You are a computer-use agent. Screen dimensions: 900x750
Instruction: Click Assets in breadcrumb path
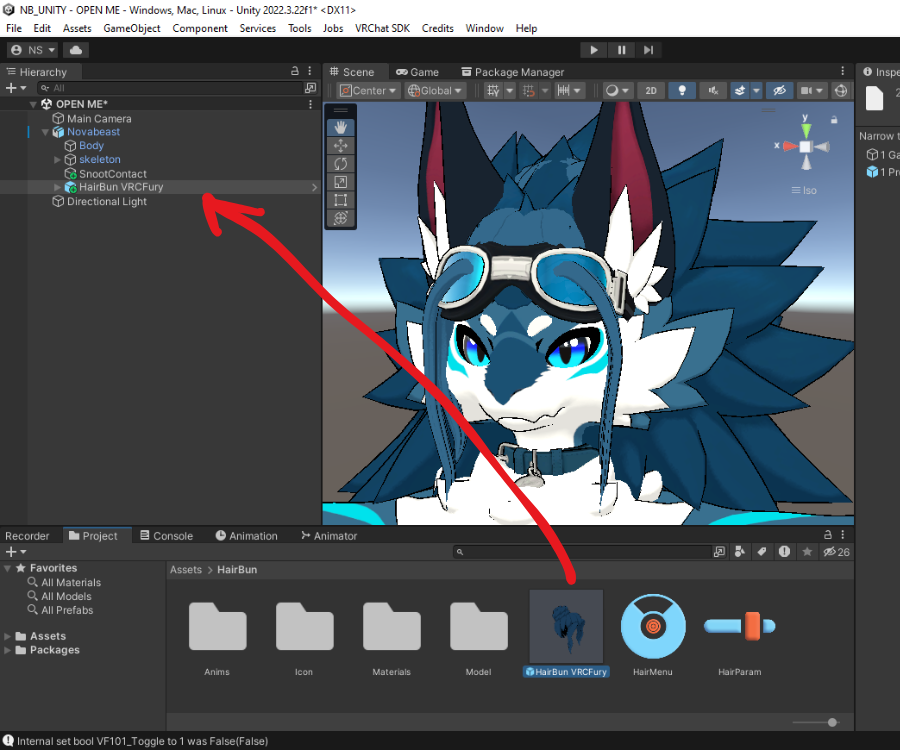click(185, 570)
